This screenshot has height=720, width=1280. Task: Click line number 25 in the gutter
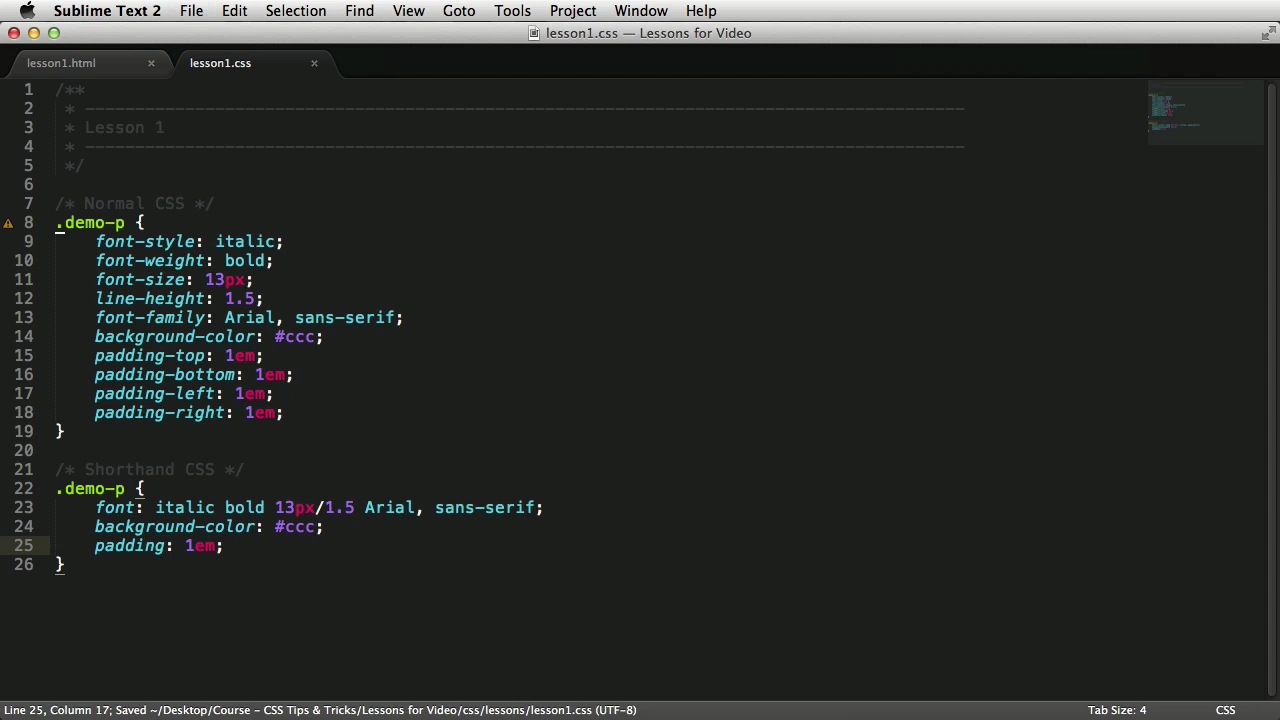(24, 546)
